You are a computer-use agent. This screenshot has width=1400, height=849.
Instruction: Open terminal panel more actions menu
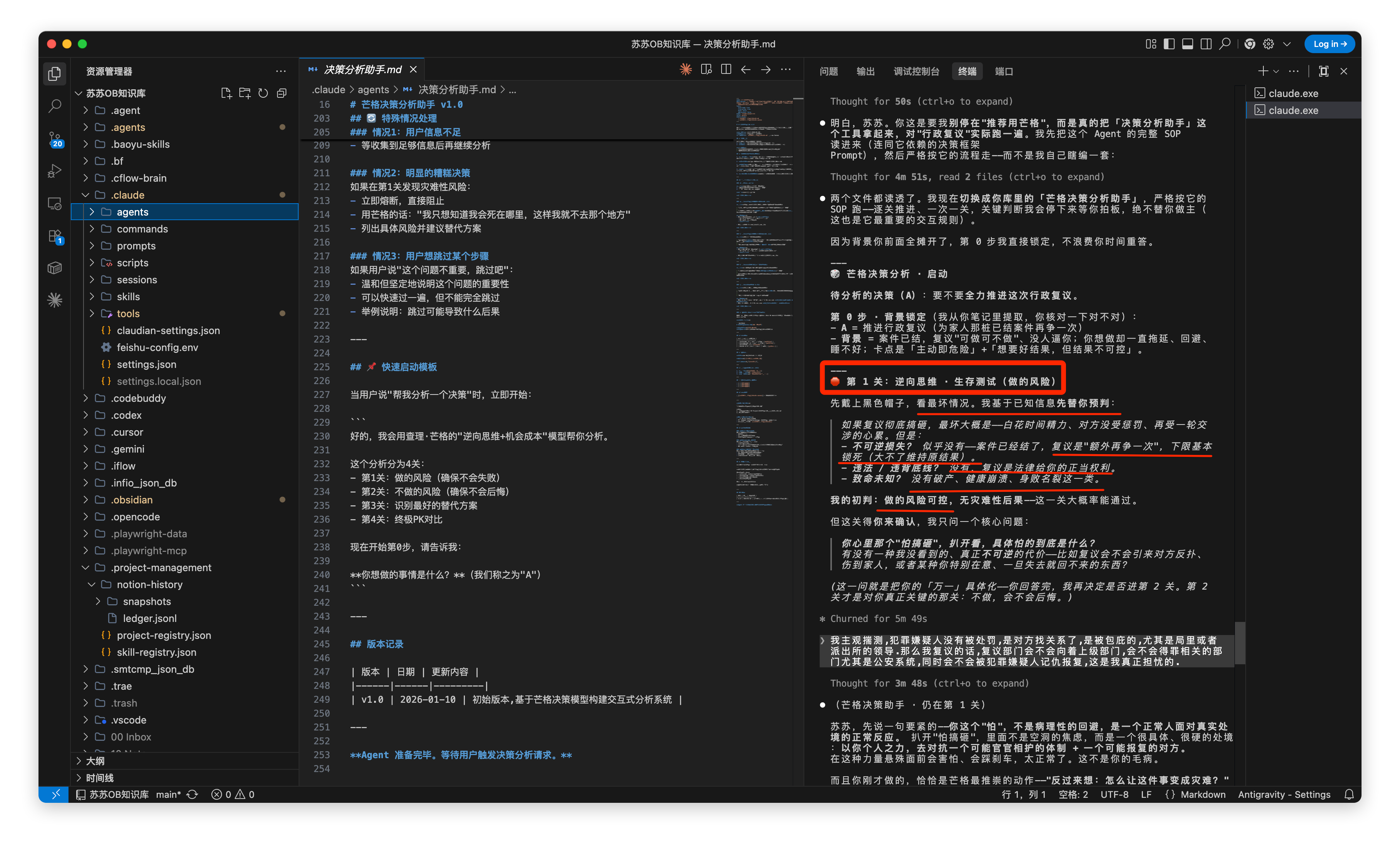1294,71
